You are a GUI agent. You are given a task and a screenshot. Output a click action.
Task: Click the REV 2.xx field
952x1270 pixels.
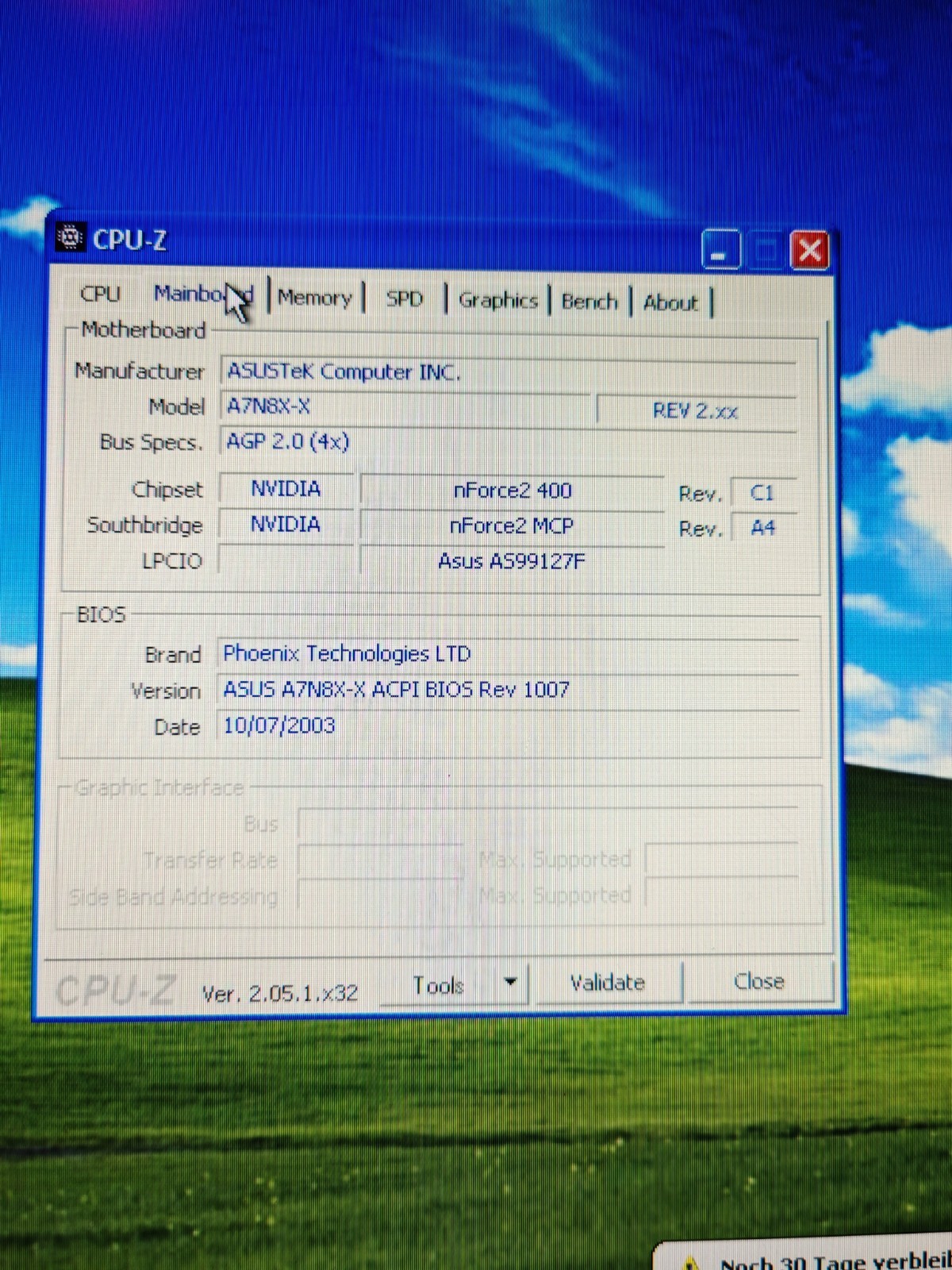[x=696, y=411]
